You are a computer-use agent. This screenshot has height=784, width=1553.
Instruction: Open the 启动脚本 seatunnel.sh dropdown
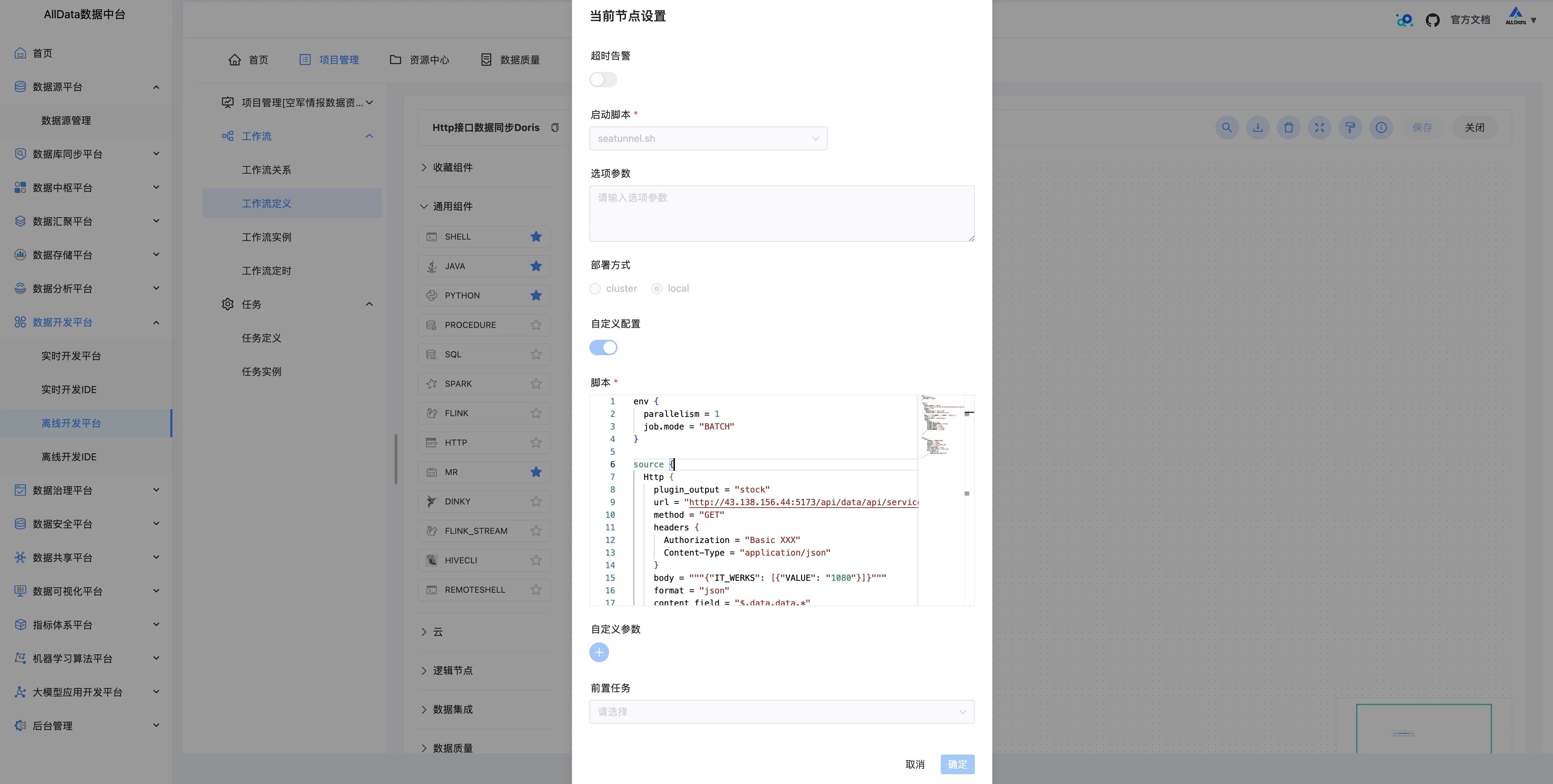[x=708, y=139]
